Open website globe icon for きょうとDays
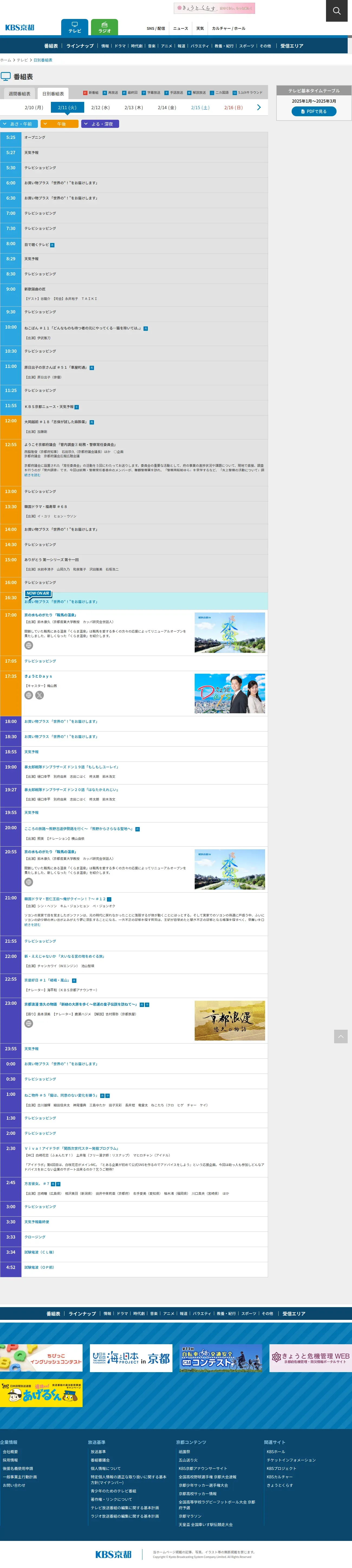 (x=29, y=695)
